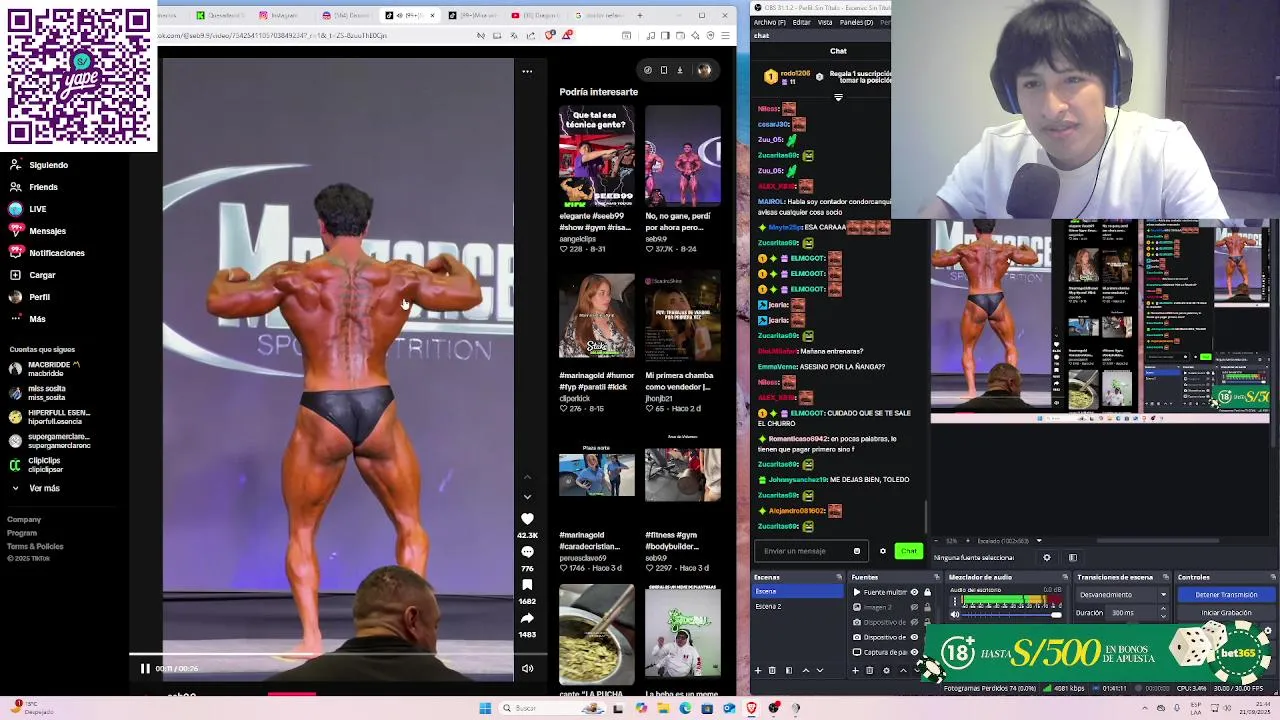Toggle lock on Fuente multimedia source
This screenshot has height=720, width=1280.
(927, 593)
